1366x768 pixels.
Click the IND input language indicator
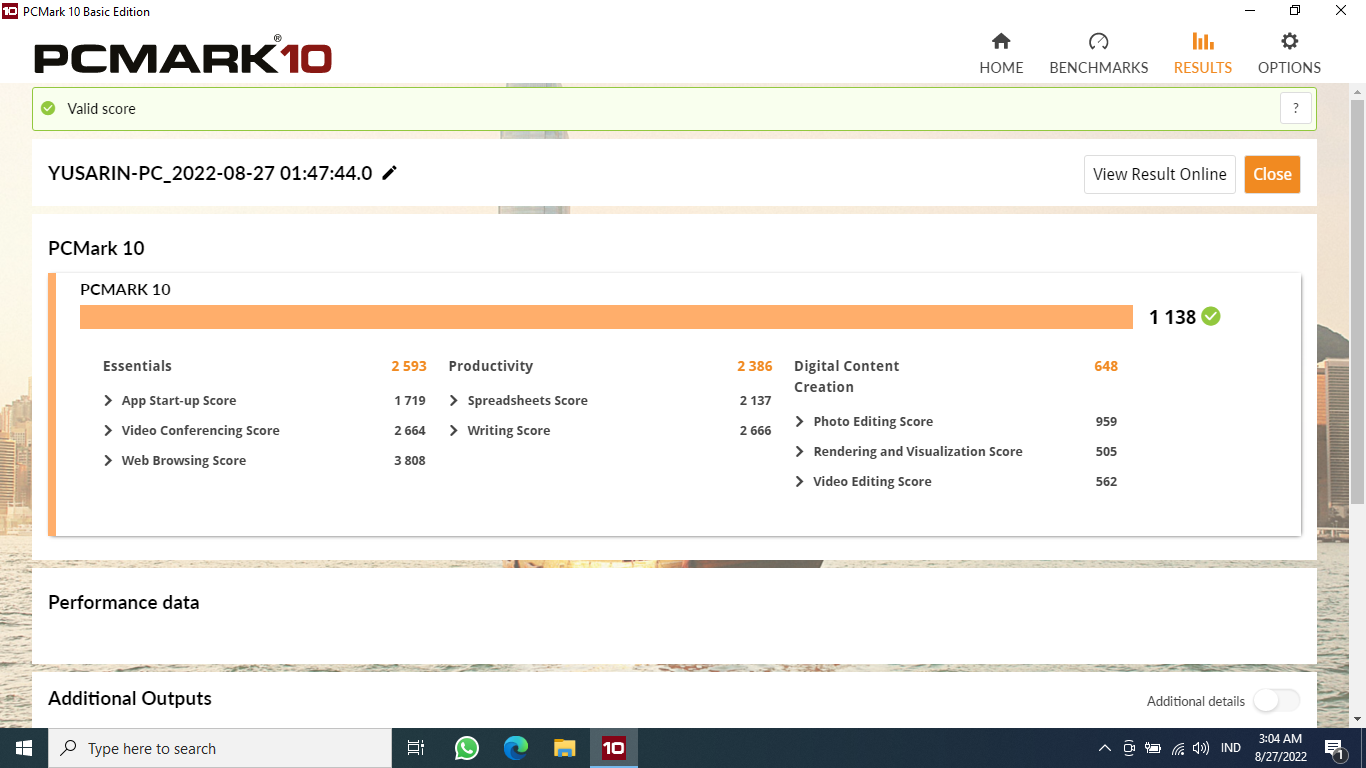click(1231, 748)
